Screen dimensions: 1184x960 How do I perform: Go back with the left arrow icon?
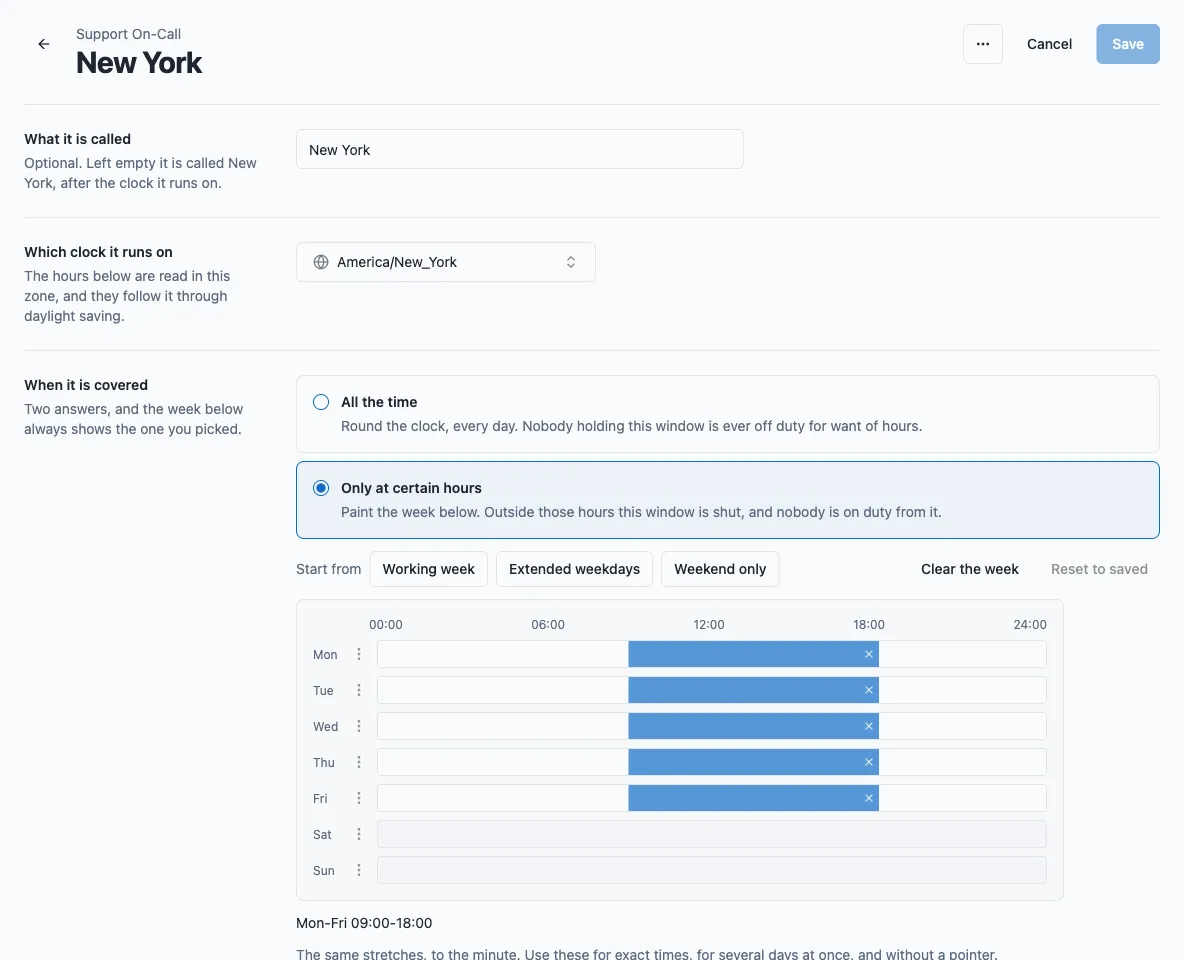(44, 44)
